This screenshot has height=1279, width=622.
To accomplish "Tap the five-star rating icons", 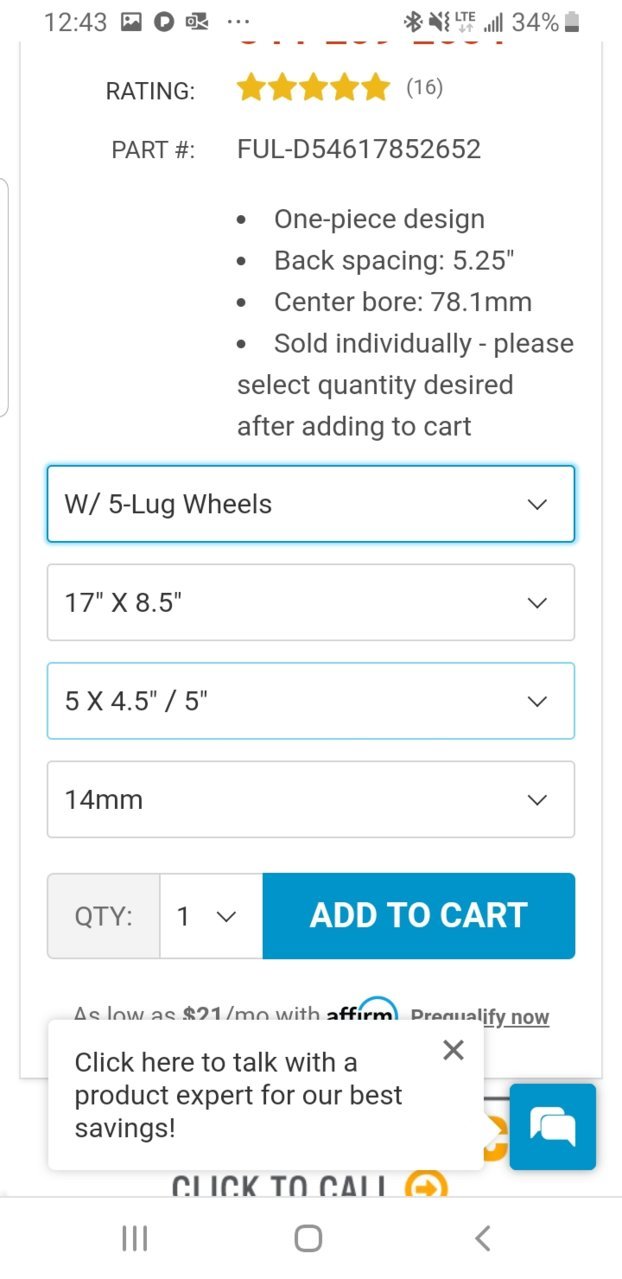I will [x=313, y=88].
